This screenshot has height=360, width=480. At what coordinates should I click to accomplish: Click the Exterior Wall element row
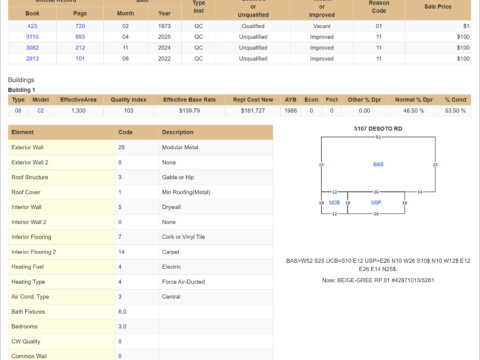tap(140, 147)
